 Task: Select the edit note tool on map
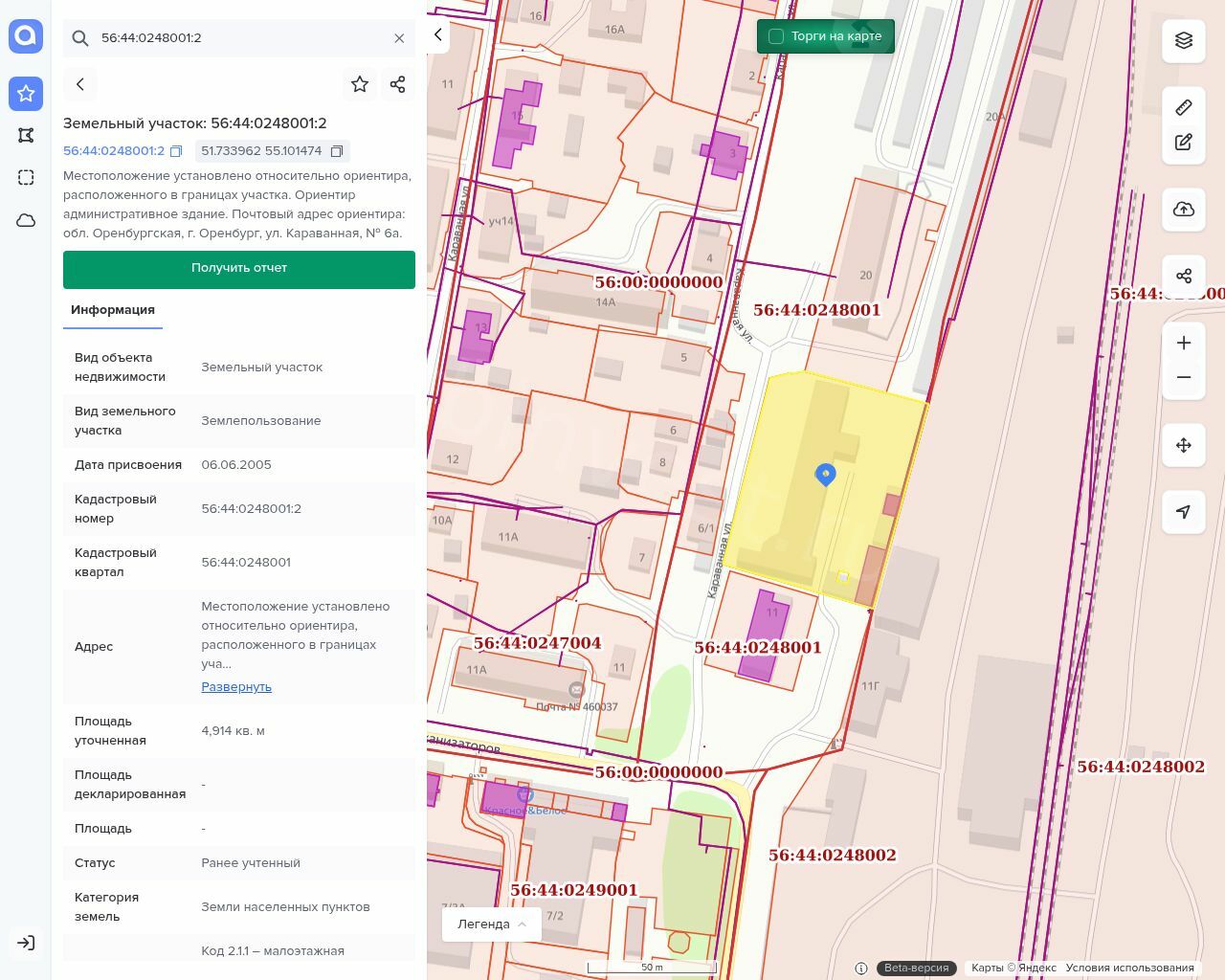pos(1183,143)
